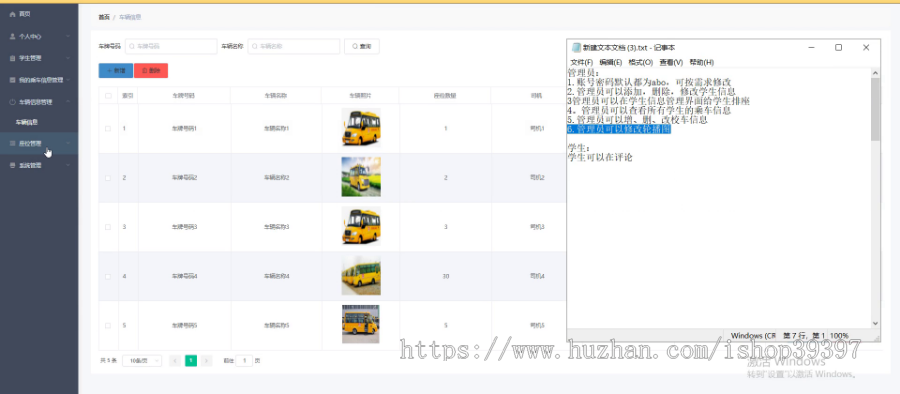Expand the 个人中心 sidebar chevron
The image size is (900, 394).
tap(68, 36)
